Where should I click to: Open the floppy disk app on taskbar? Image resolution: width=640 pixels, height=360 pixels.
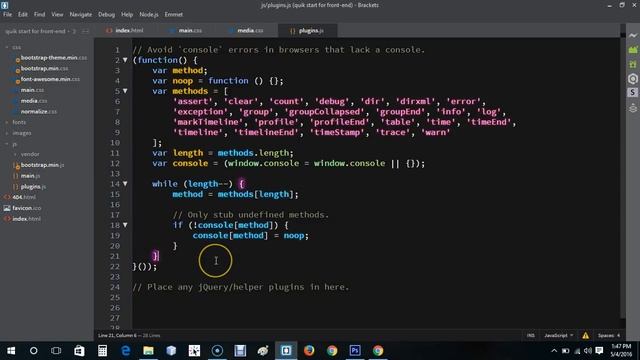point(240,351)
